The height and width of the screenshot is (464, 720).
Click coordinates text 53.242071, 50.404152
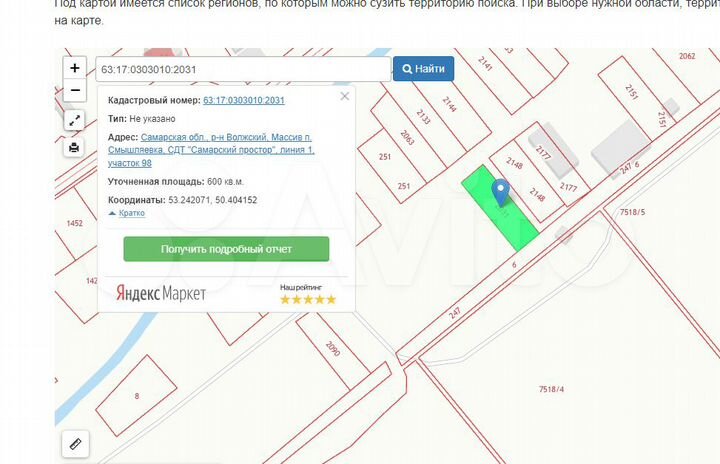tap(213, 200)
